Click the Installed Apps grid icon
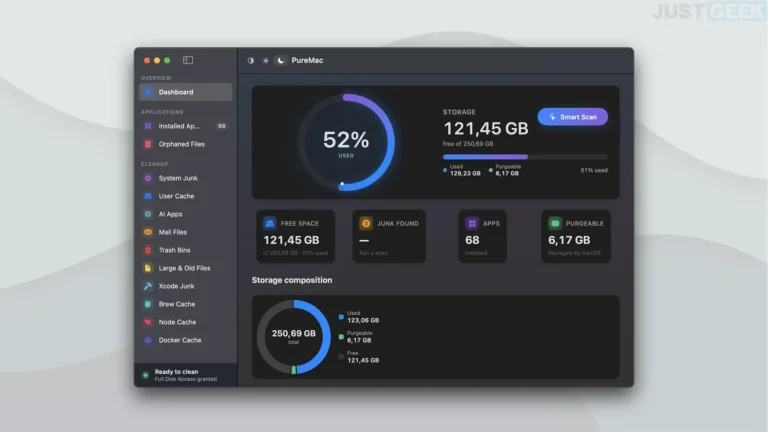 148,126
